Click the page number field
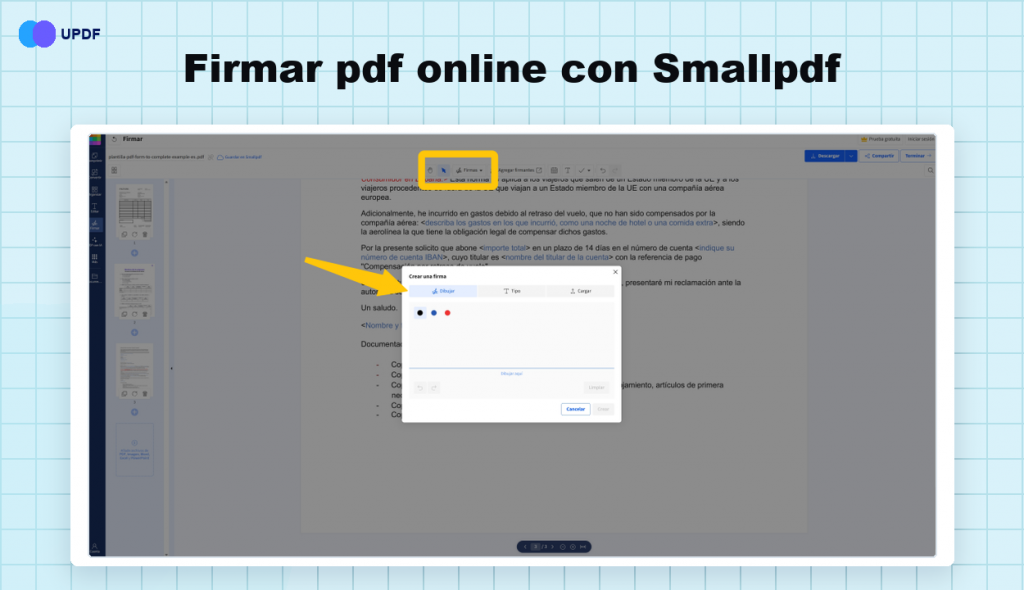This screenshot has width=1024, height=590. [536, 547]
